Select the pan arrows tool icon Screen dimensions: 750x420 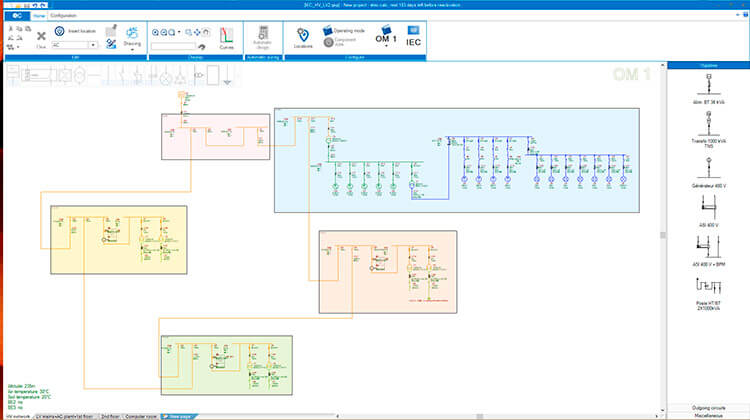[x=197, y=33]
